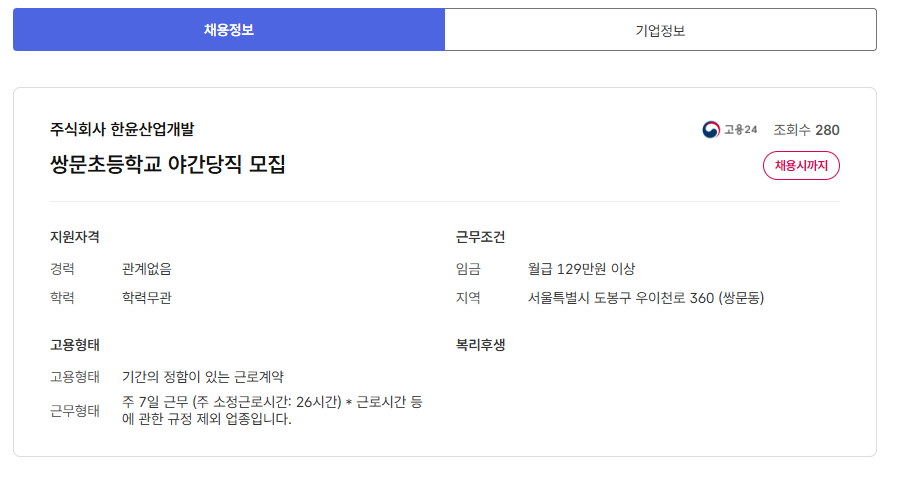Click the company name 주식회사 한윤산업개발
The image size is (905, 486).
[122, 129]
